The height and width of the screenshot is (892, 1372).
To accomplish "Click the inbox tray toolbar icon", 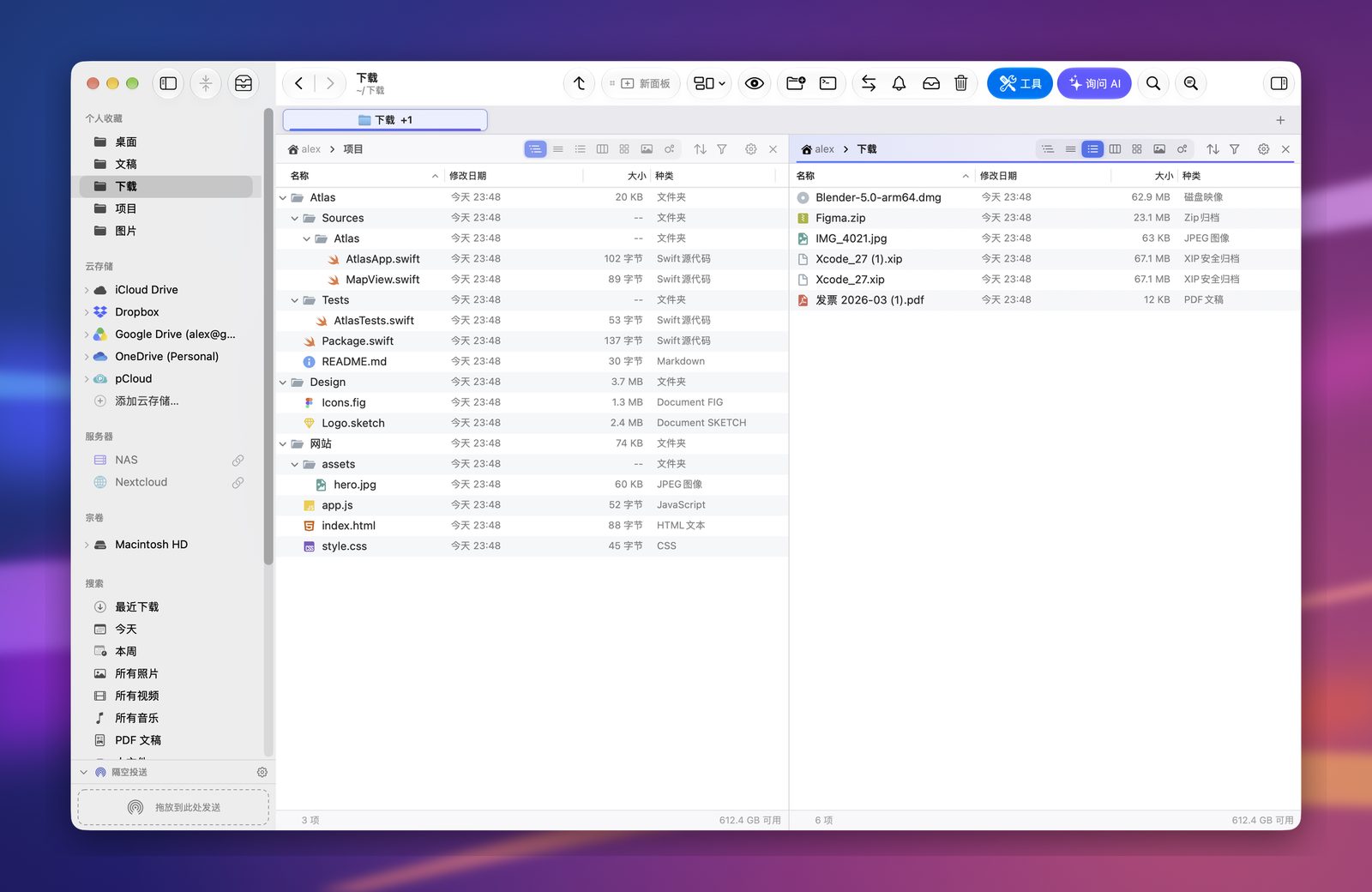I will pyautogui.click(x=931, y=83).
